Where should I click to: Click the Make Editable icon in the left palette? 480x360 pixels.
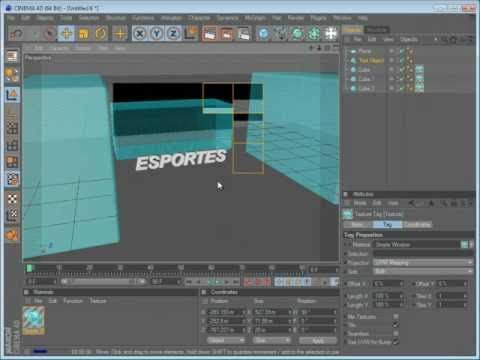12,56
